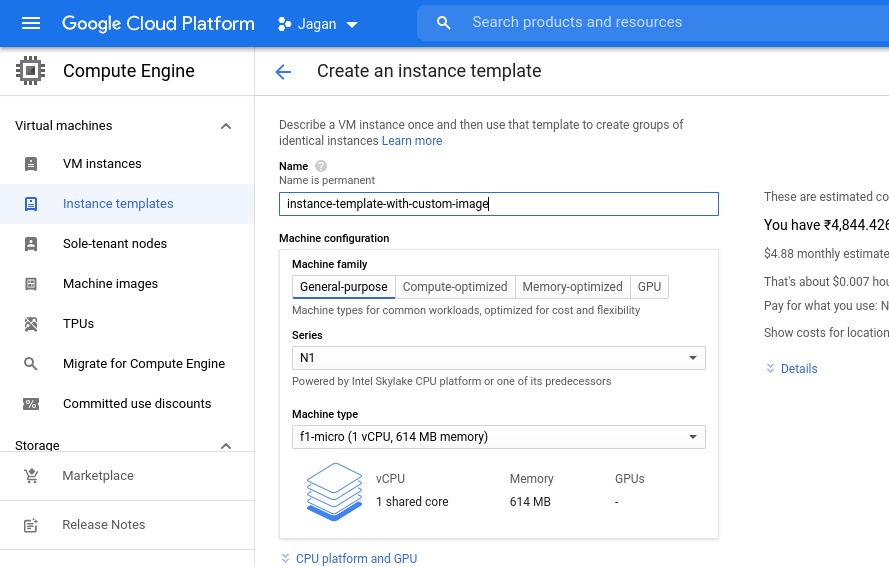Click the '1 shared core' value

pyautogui.click(x=412, y=502)
